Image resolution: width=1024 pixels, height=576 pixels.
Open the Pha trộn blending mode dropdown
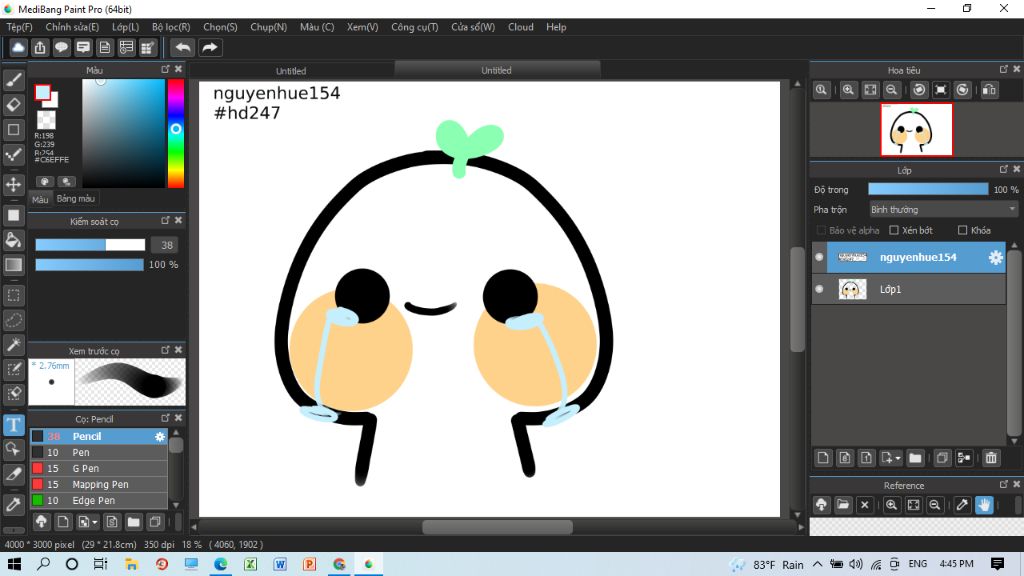[943, 210]
